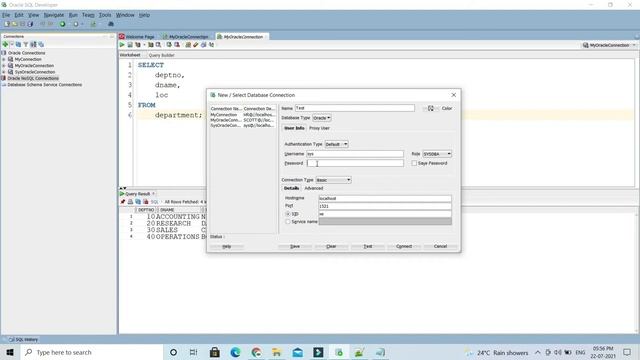Open Task View from the taskbar
This screenshot has width=640, height=360.
point(193,352)
